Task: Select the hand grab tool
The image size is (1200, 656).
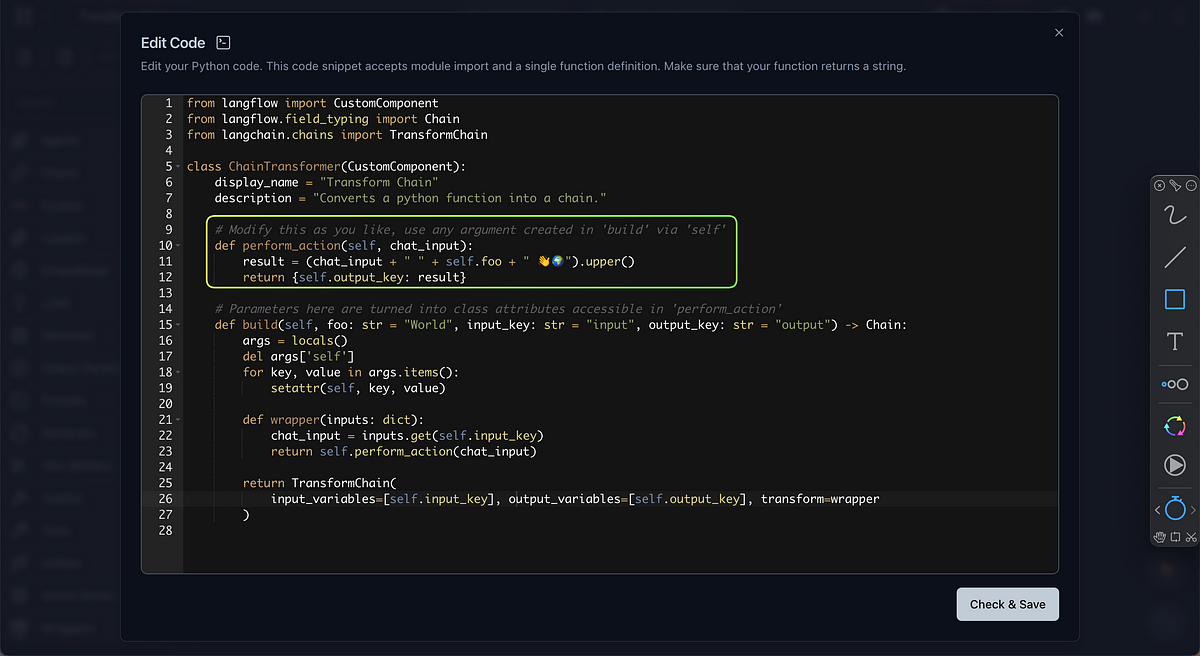Action: tap(1160, 537)
